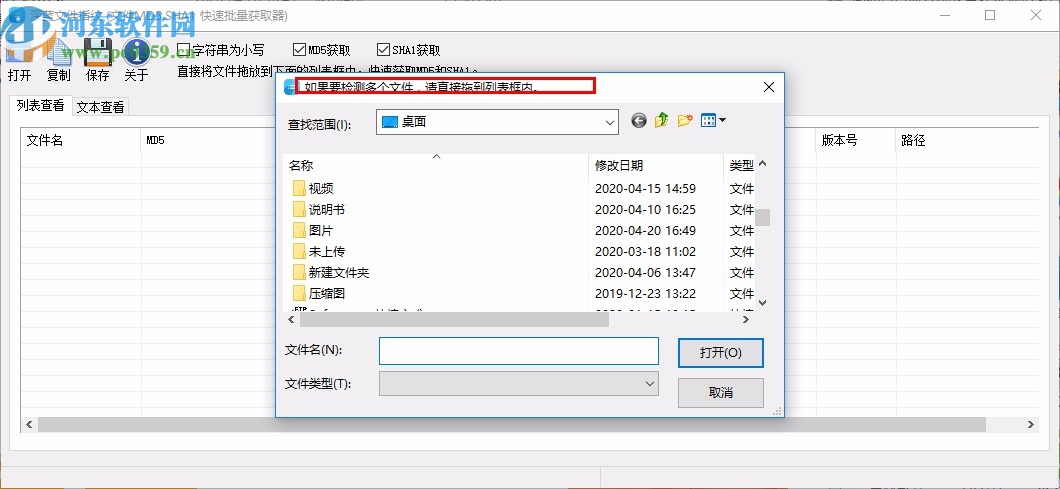Click the horizontal scrollbar thumb in dialog
1060x489 pixels.
[x=454, y=319]
